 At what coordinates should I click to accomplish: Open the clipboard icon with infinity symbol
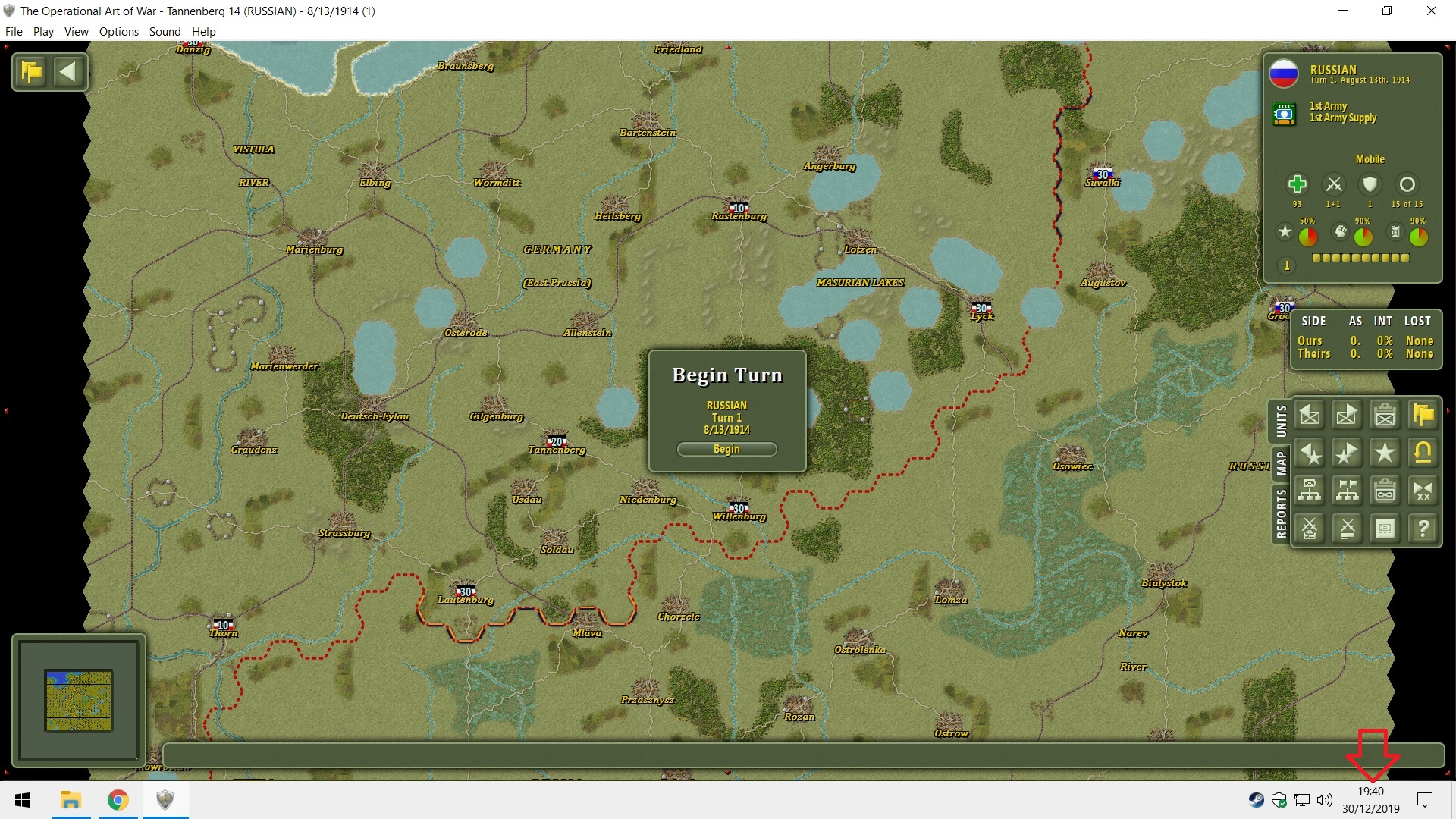[1385, 491]
